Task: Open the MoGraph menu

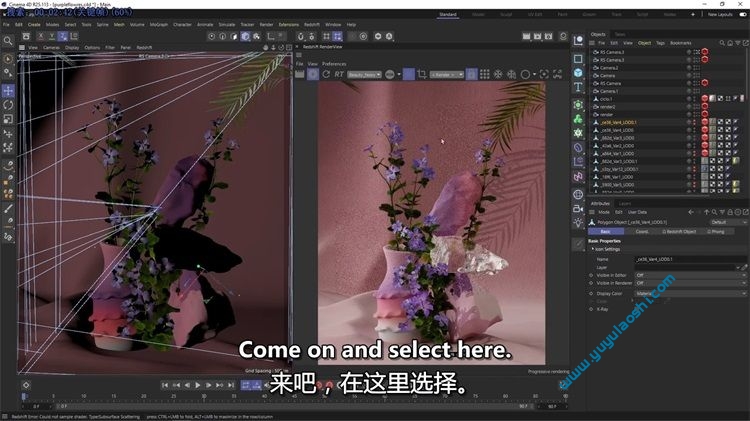Action: coord(158,23)
